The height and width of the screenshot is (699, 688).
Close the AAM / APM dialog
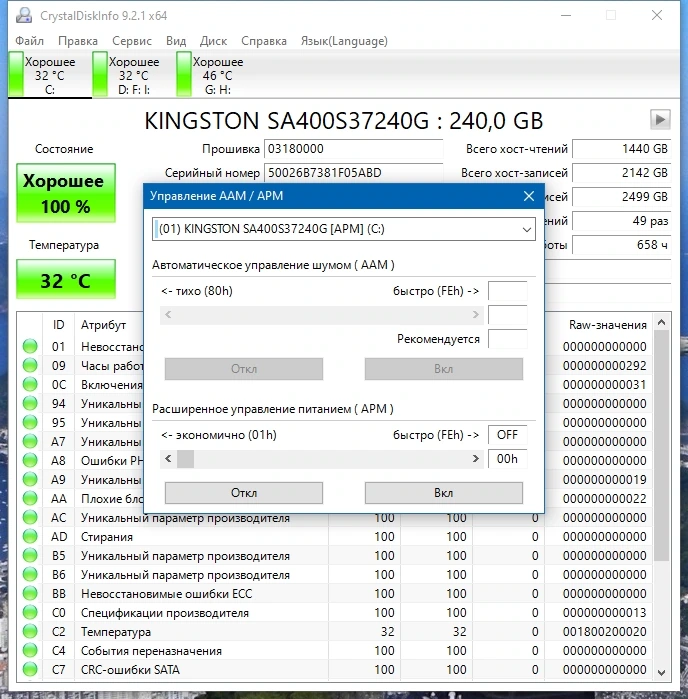click(529, 196)
